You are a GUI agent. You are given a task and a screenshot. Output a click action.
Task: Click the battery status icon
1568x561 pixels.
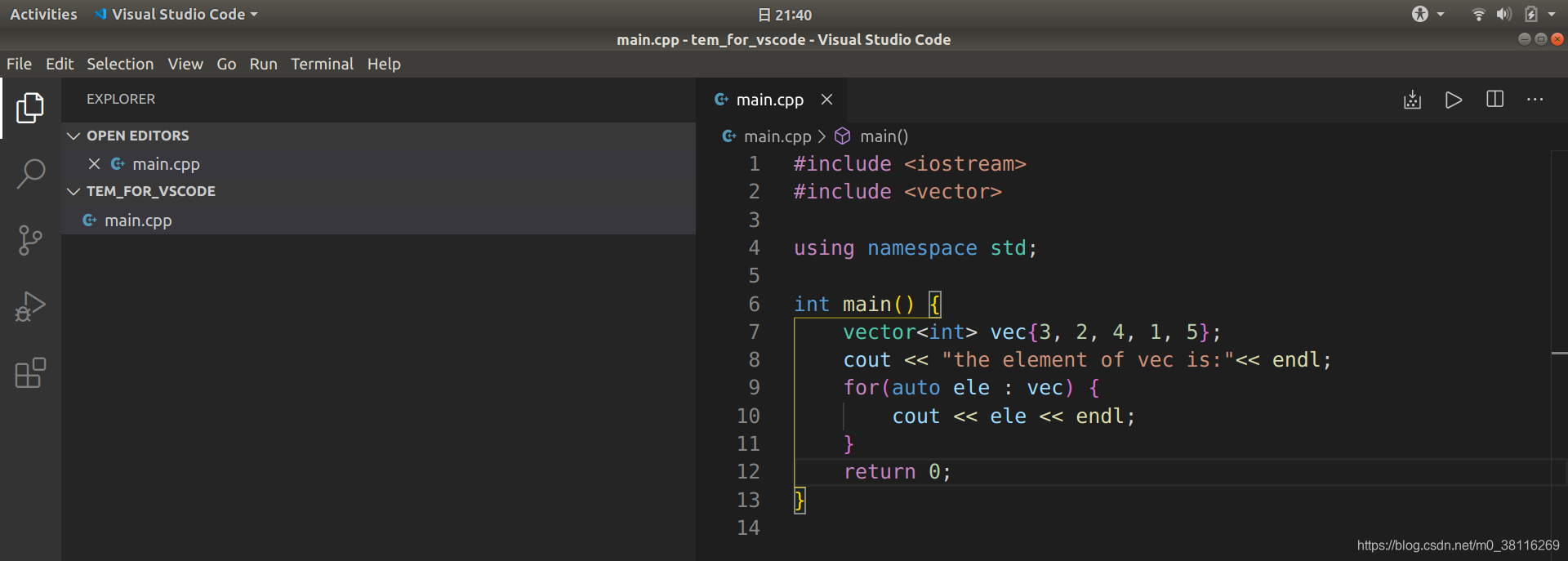[1531, 14]
